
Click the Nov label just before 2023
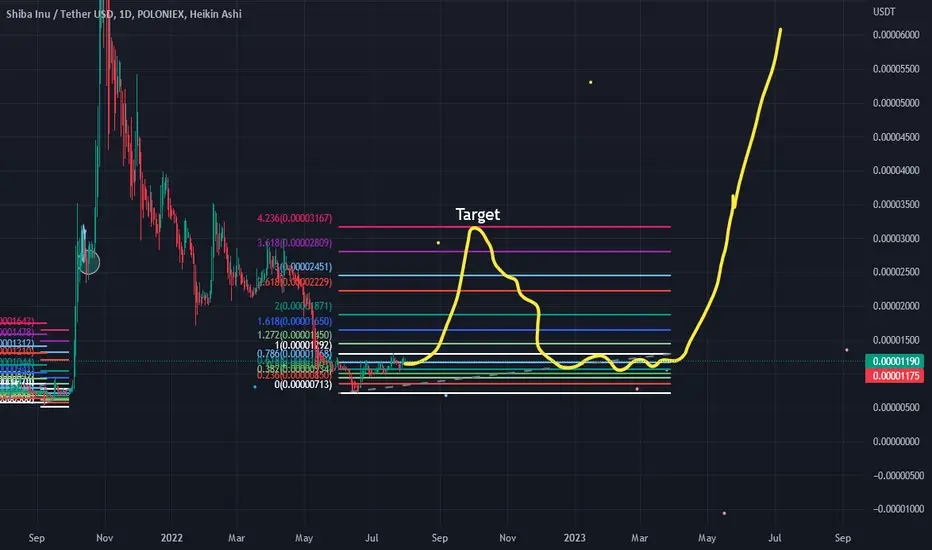(508, 538)
